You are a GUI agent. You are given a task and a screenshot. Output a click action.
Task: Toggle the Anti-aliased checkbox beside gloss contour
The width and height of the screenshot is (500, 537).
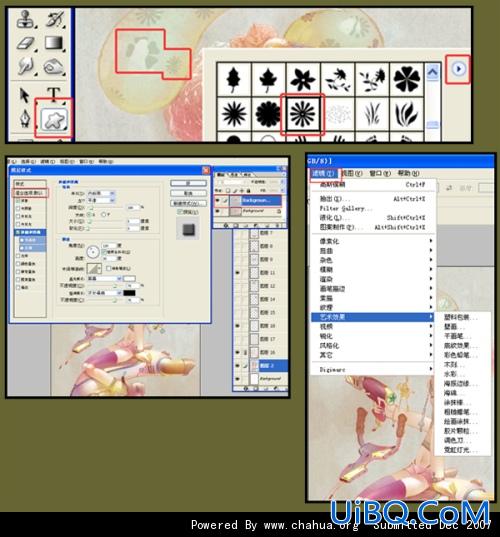109,268
